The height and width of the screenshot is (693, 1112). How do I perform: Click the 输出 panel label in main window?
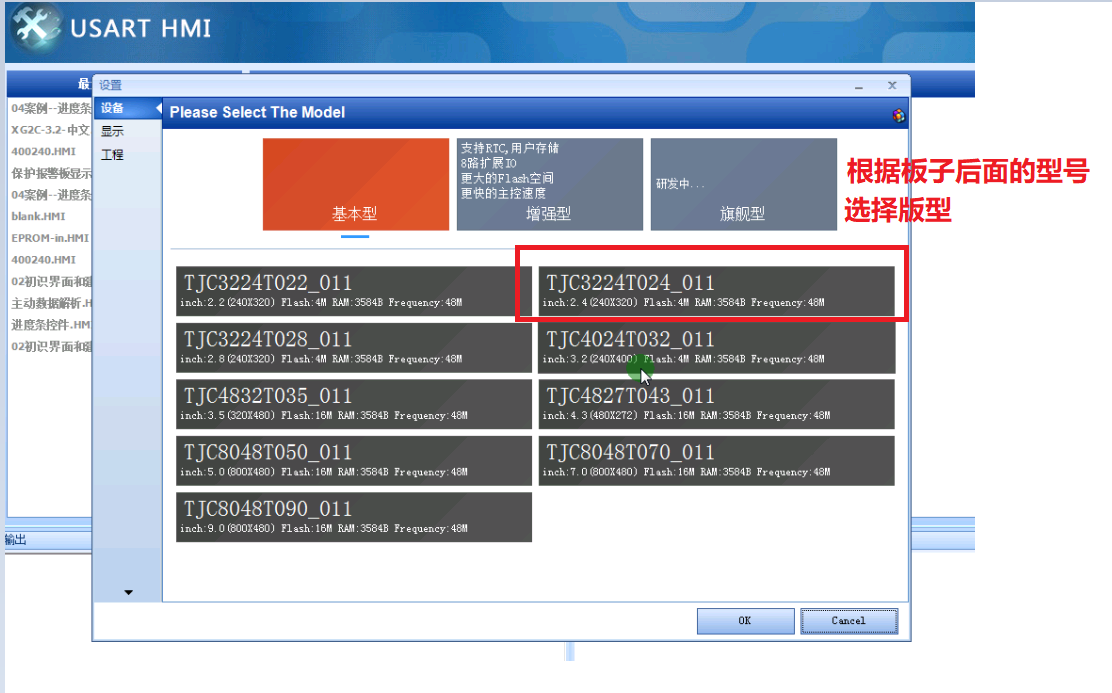16,540
